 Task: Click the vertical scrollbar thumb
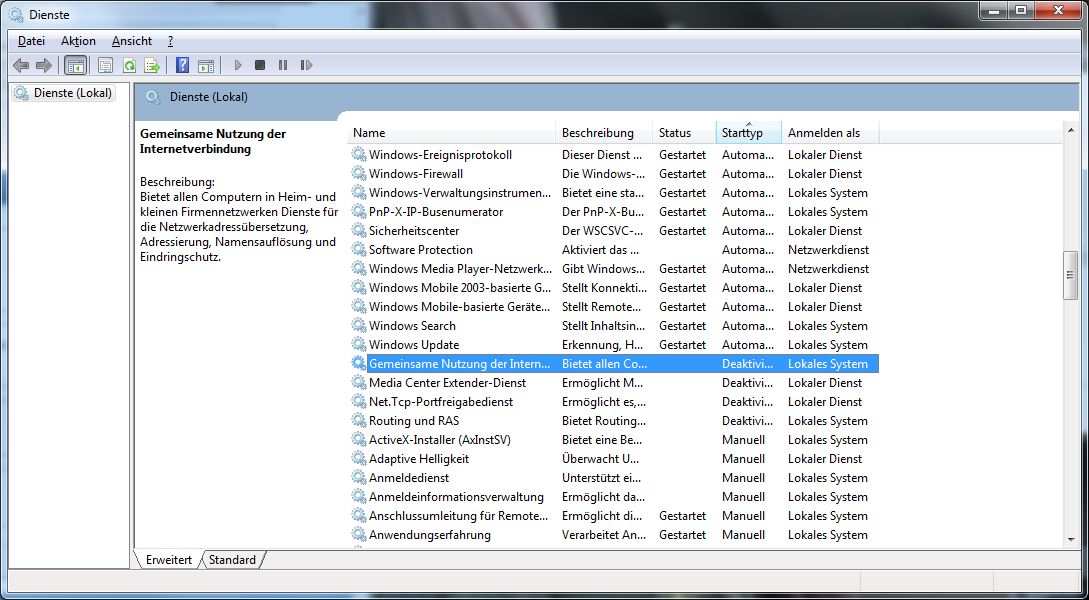tap(1070, 275)
